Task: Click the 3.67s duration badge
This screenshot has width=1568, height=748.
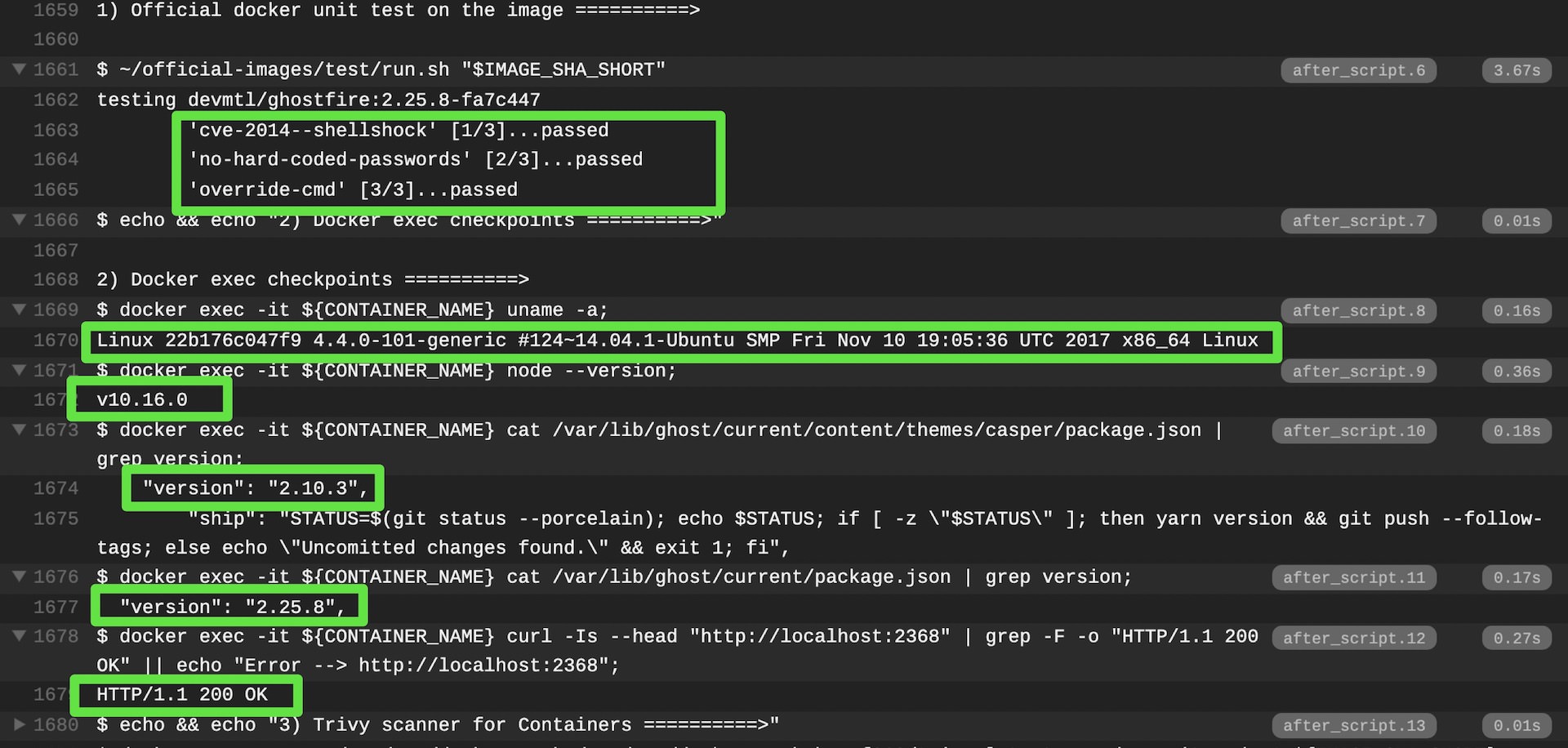Action: (x=1517, y=70)
